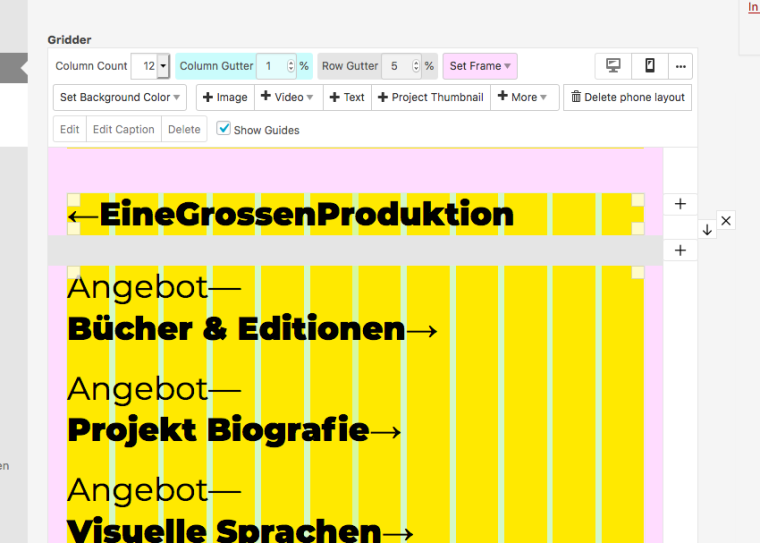Open the three-dots options menu
The width and height of the screenshot is (760, 543).
[681, 66]
